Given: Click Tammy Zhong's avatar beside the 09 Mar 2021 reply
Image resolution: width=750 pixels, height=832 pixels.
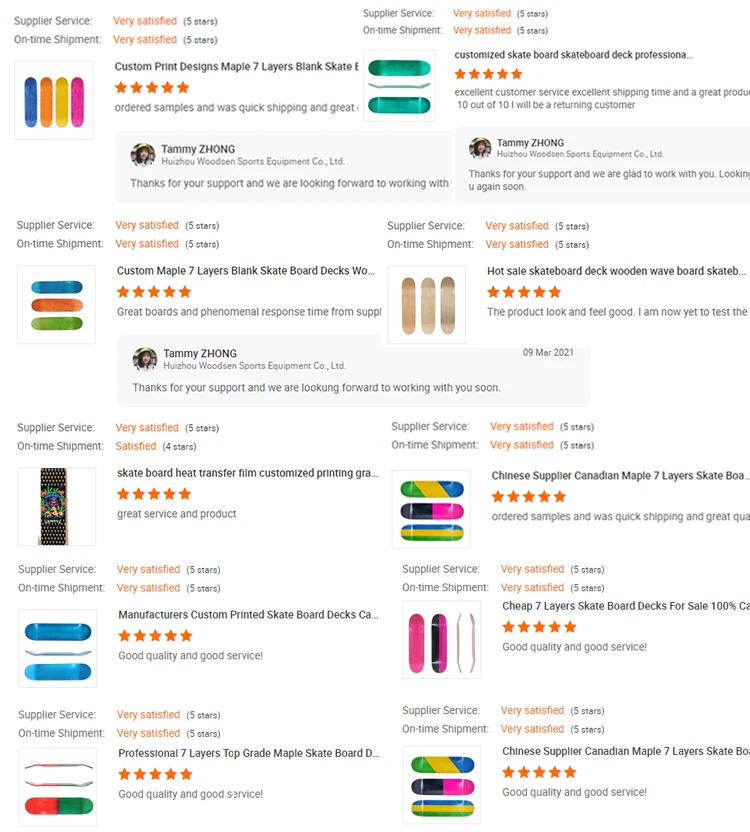Looking at the screenshot, I should [145, 359].
